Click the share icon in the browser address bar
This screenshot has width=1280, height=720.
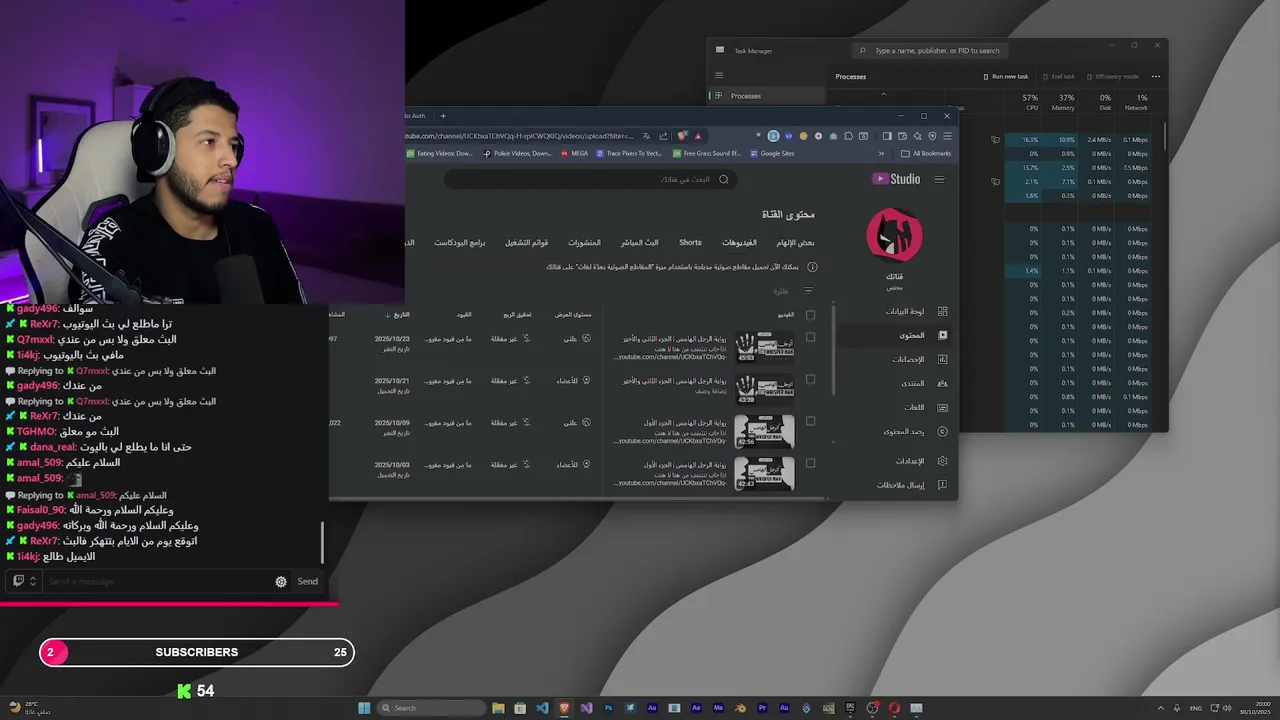(x=663, y=136)
